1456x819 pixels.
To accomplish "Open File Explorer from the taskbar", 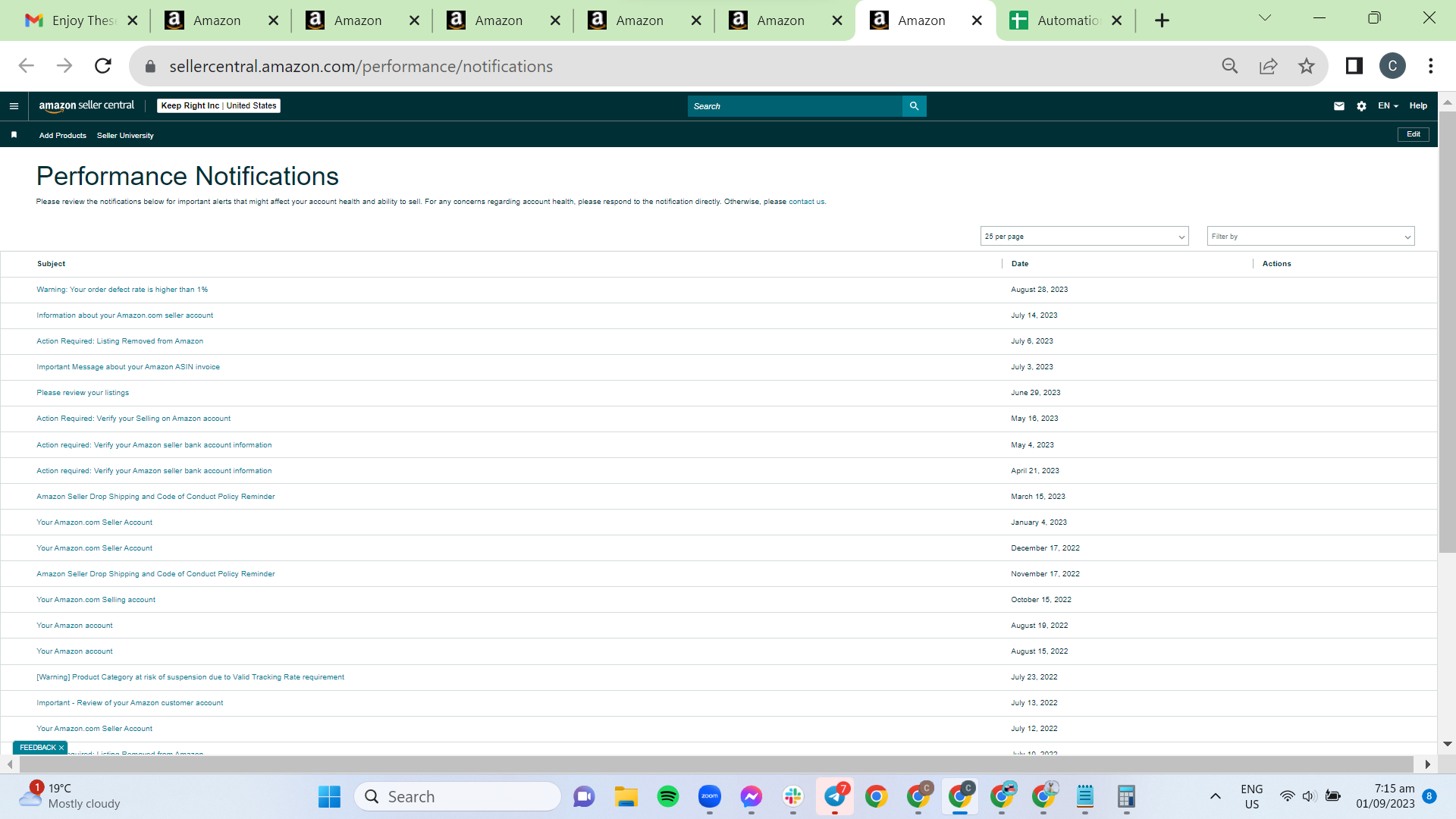I will point(626,797).
